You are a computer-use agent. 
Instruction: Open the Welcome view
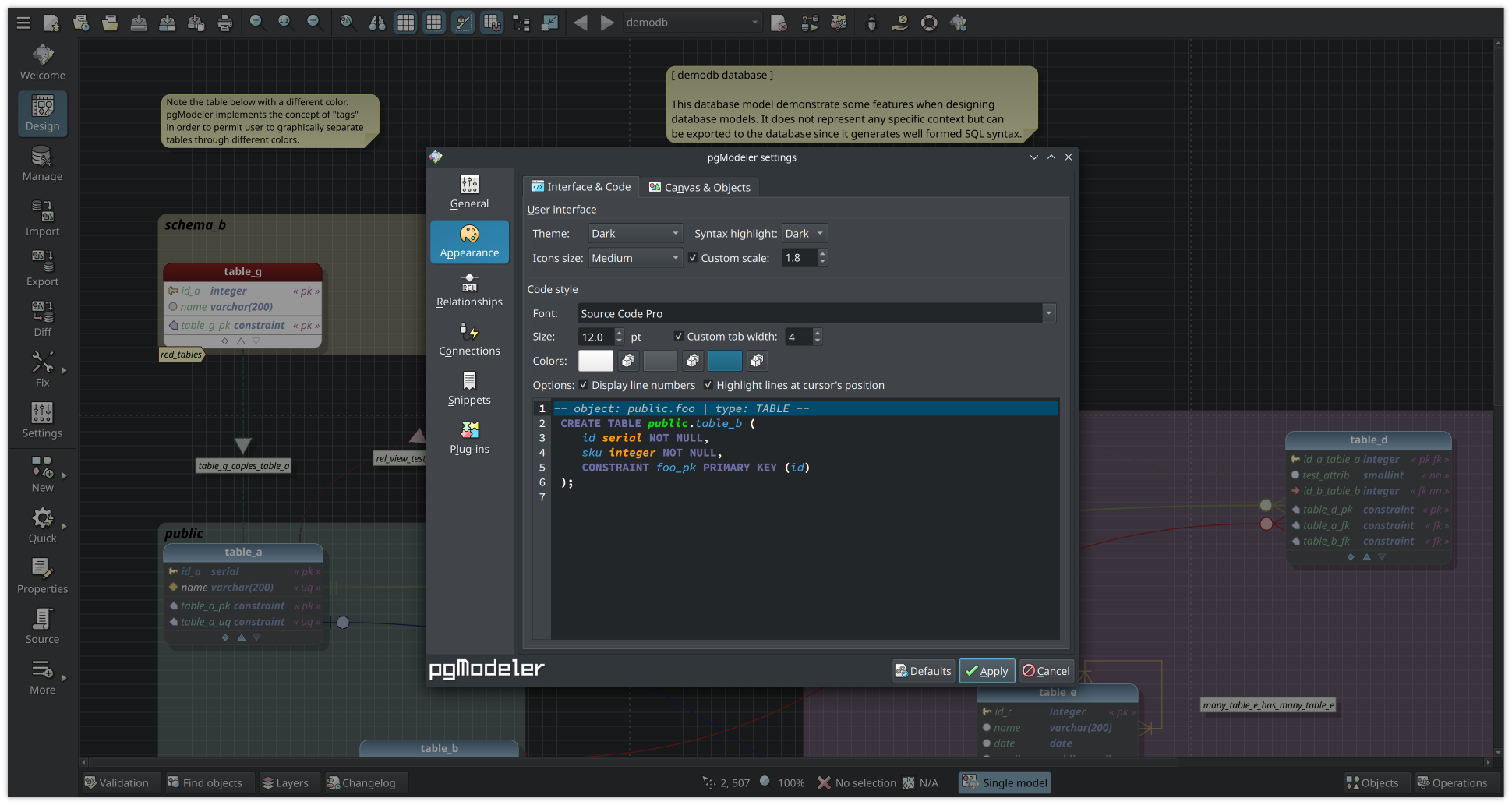pyautogui.click(x=43, y=62)
